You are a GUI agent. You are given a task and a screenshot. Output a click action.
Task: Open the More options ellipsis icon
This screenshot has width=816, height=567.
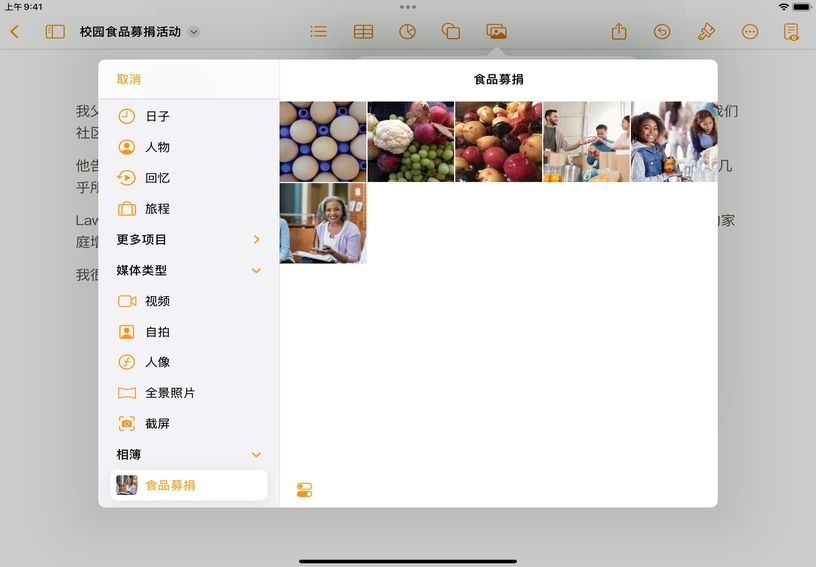(x=750, y=32)
